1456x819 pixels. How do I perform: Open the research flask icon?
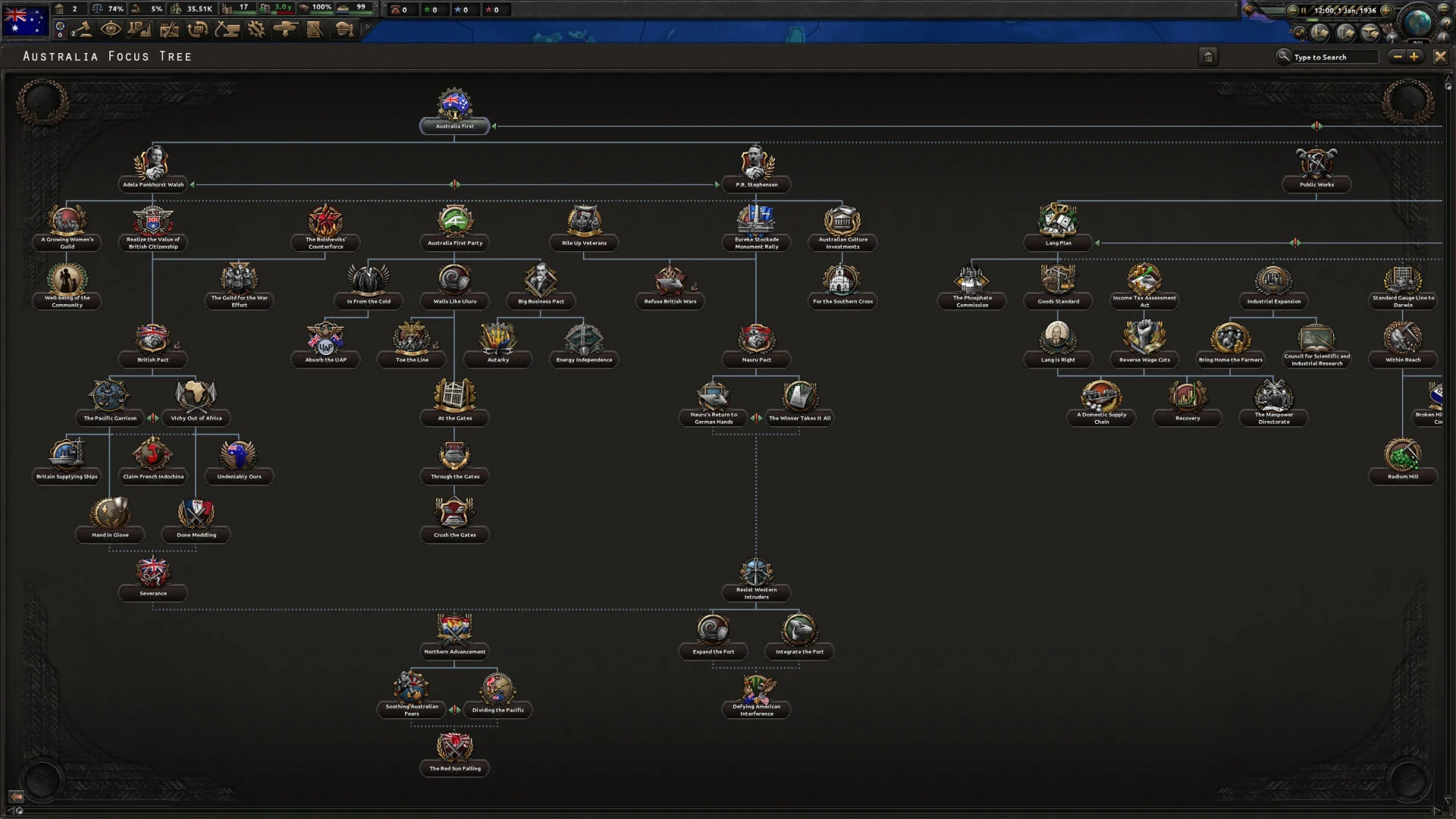click(x=140, y=30)
